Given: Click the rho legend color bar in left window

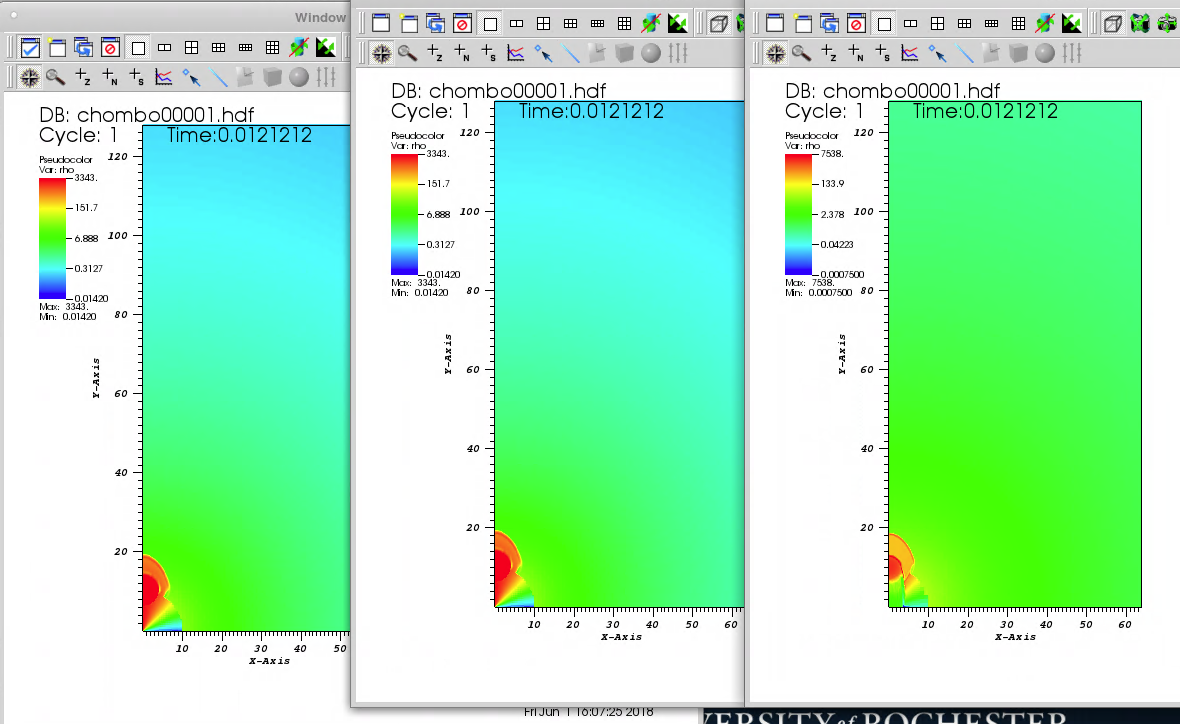Looking at the screenshot, I should click(x=52, y=239).
